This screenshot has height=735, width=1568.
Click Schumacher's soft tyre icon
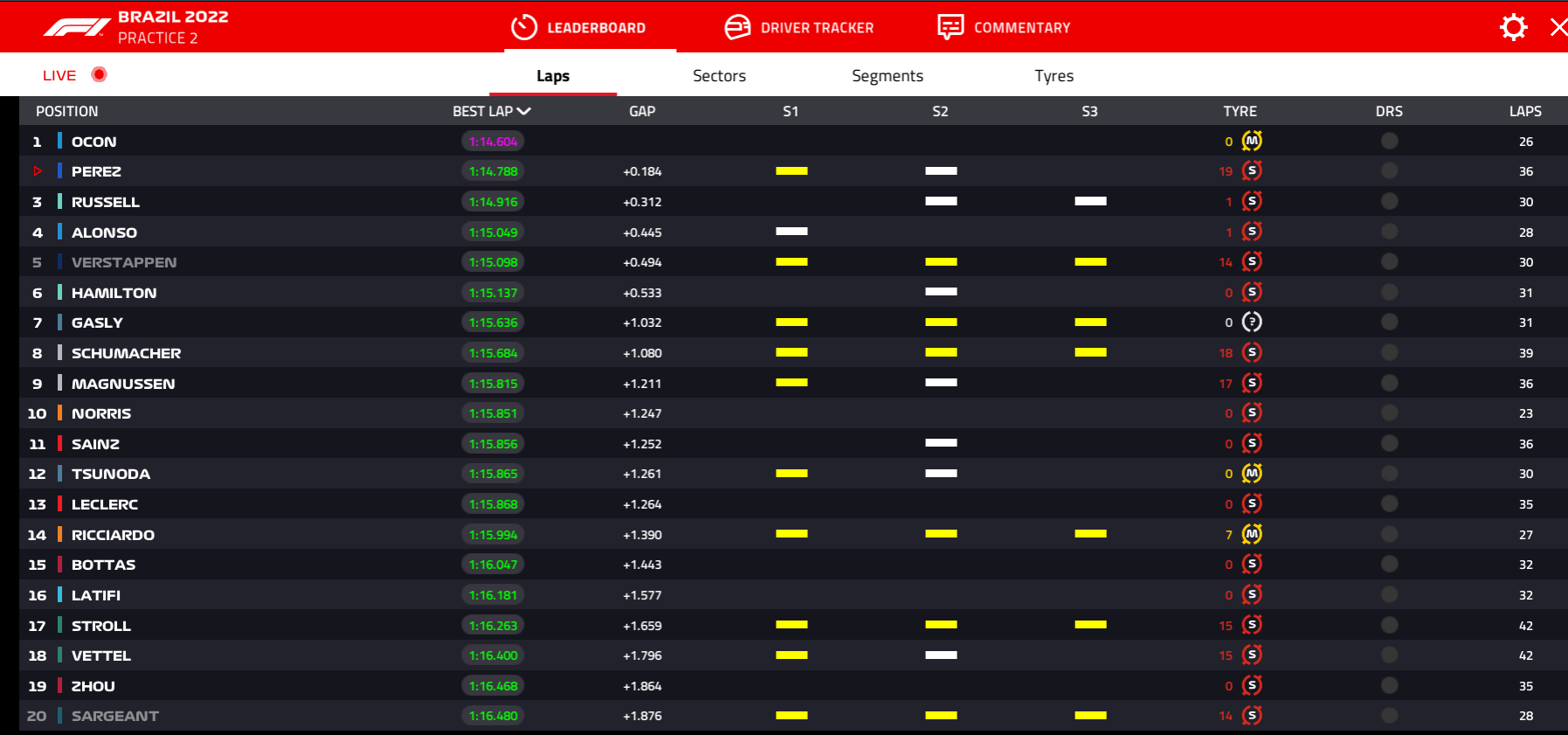[x=1252, y=352]
